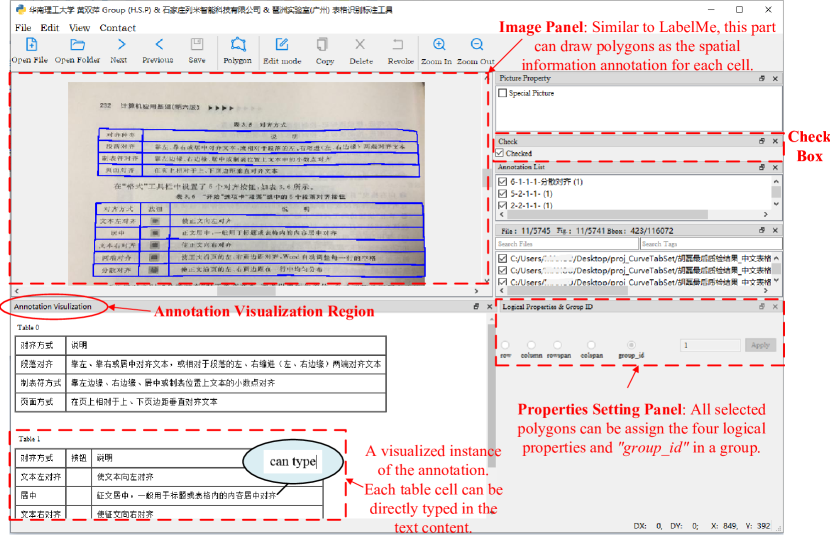Click the Annotation Visulization panel title
The width and height of the screenshot is (830, 537).
(x=52, y=307)
